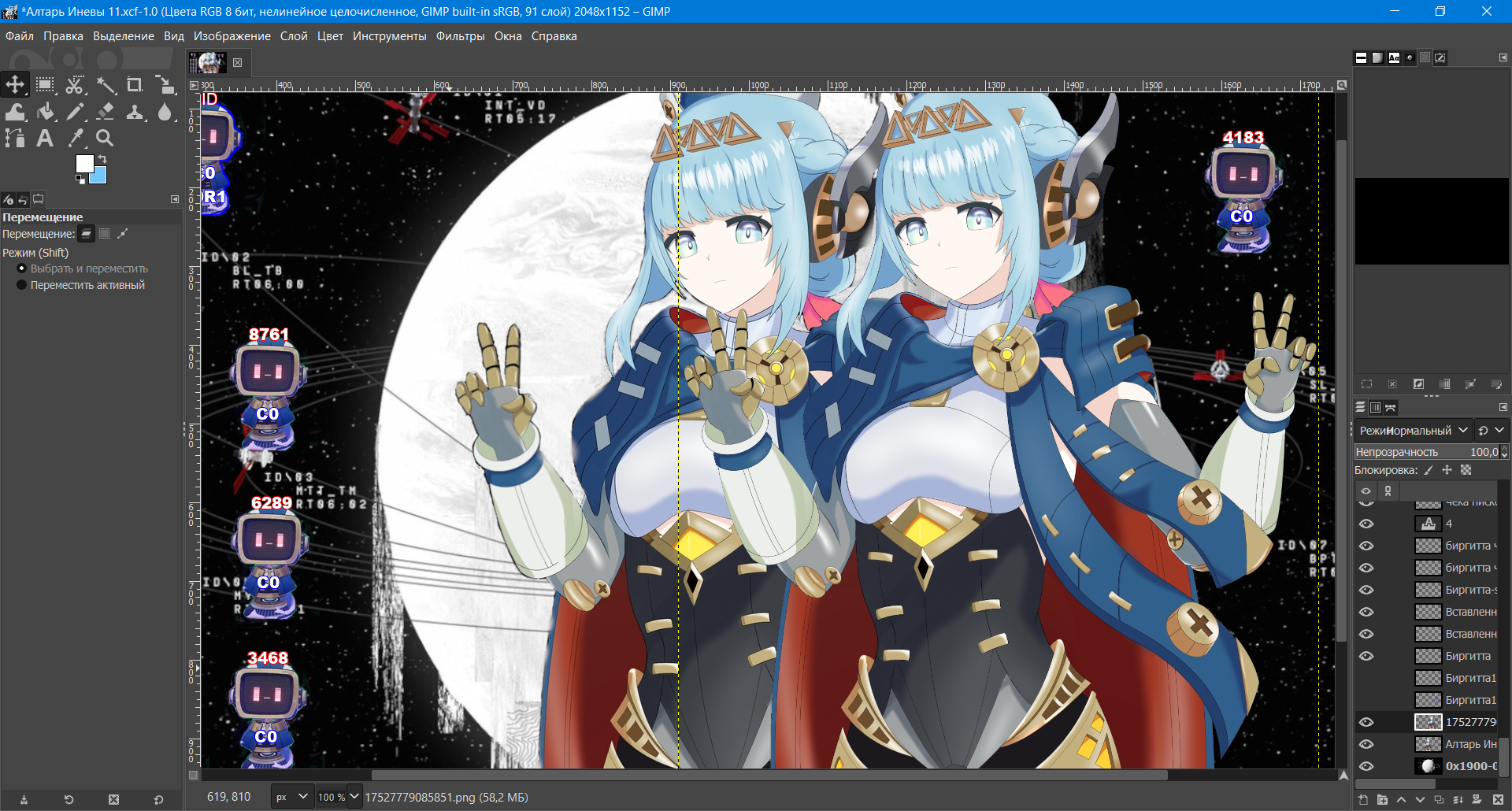Viewport: 1512px width, 811px height.
Task: Choose 'Выбрать и переместить' mode
Action: (x=82, y=268)
